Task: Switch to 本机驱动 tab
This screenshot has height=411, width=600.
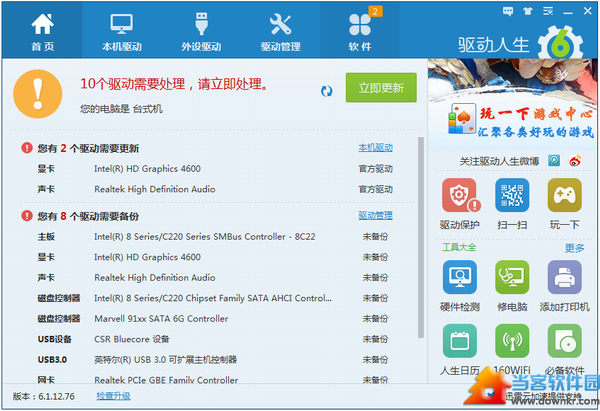Action: click(122, 31)
